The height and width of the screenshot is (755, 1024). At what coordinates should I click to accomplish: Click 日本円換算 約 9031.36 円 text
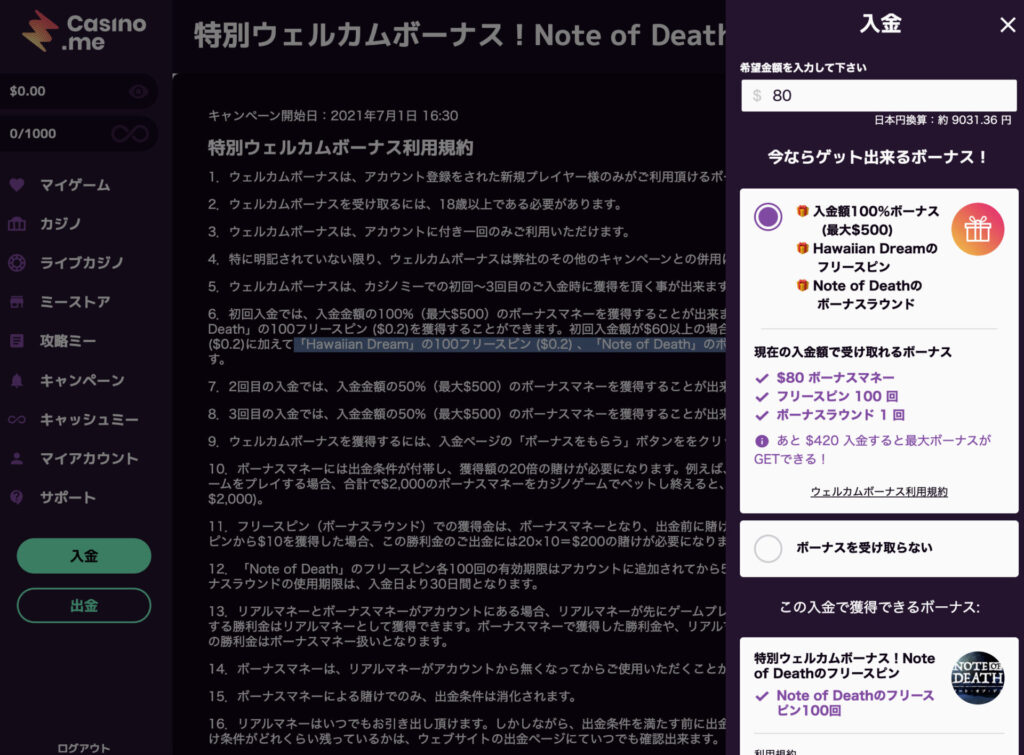(x=942, y=120)
